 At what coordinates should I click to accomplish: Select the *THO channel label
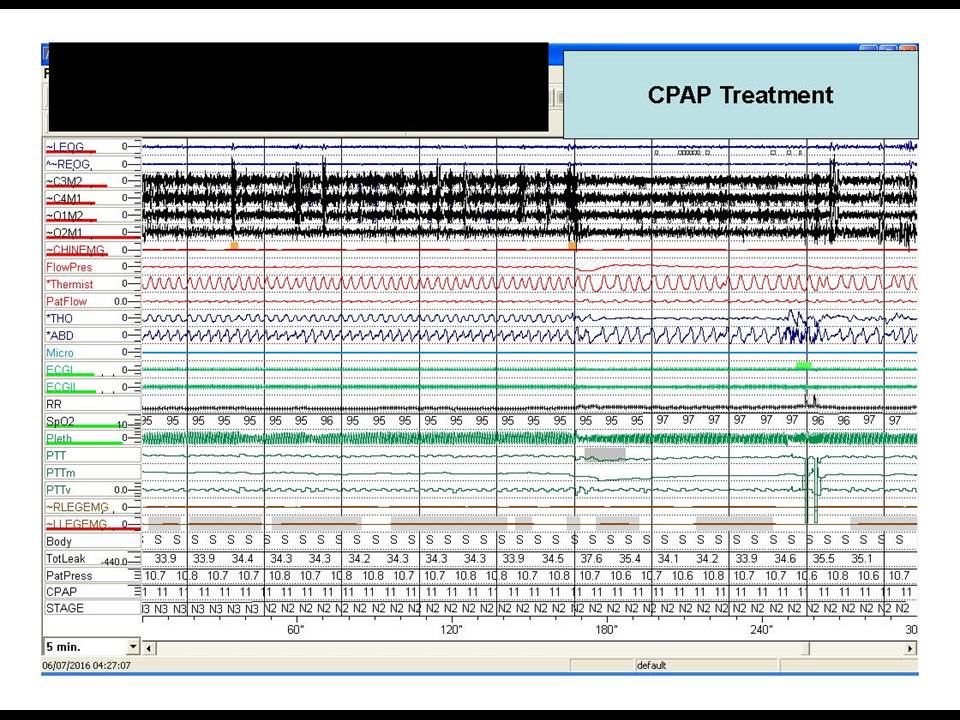(59, 318)
